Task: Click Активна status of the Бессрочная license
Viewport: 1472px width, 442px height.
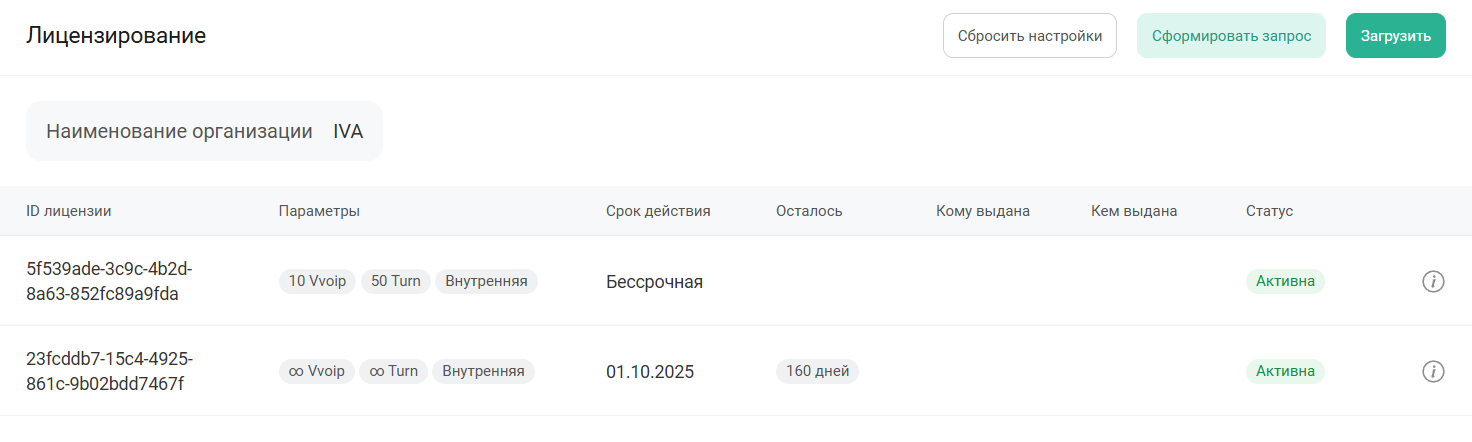Action: pos(1285,282)
